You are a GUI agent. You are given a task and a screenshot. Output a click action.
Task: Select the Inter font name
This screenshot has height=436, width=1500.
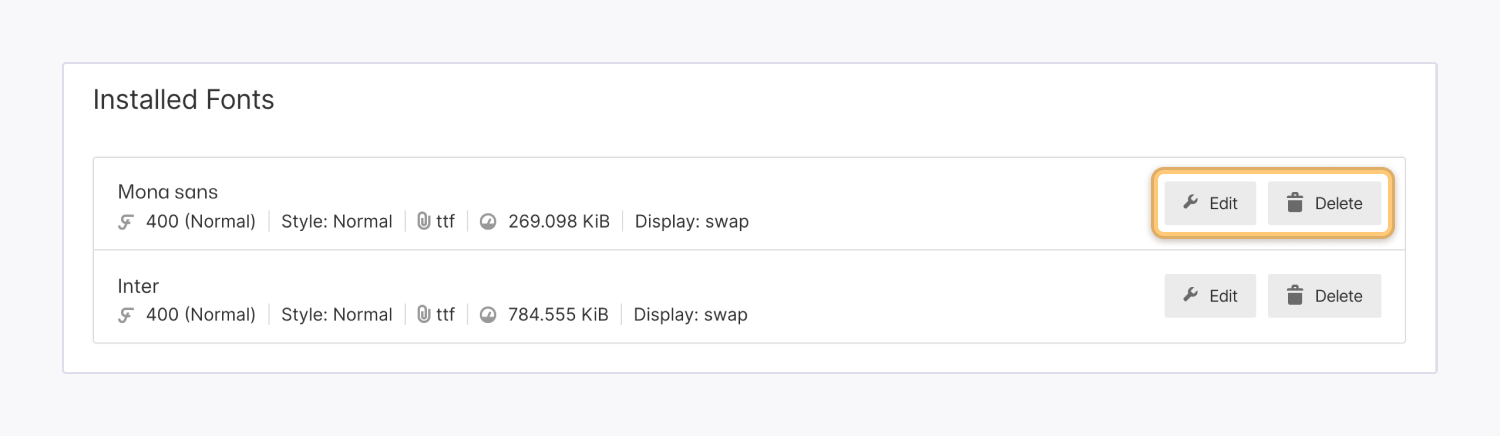pyautogui.click(x=139, y=286)
